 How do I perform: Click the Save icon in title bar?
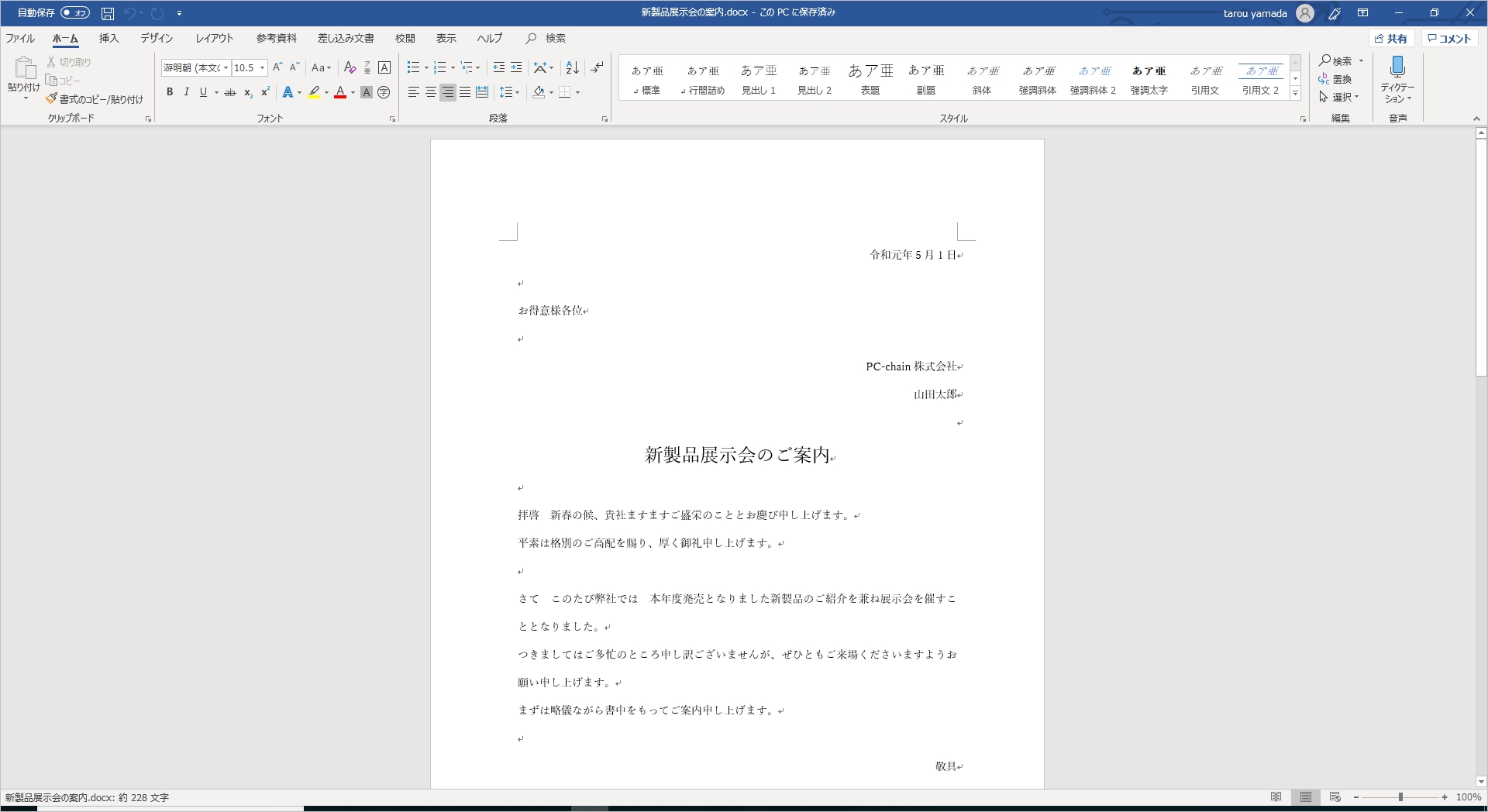[x=108, y=13]
